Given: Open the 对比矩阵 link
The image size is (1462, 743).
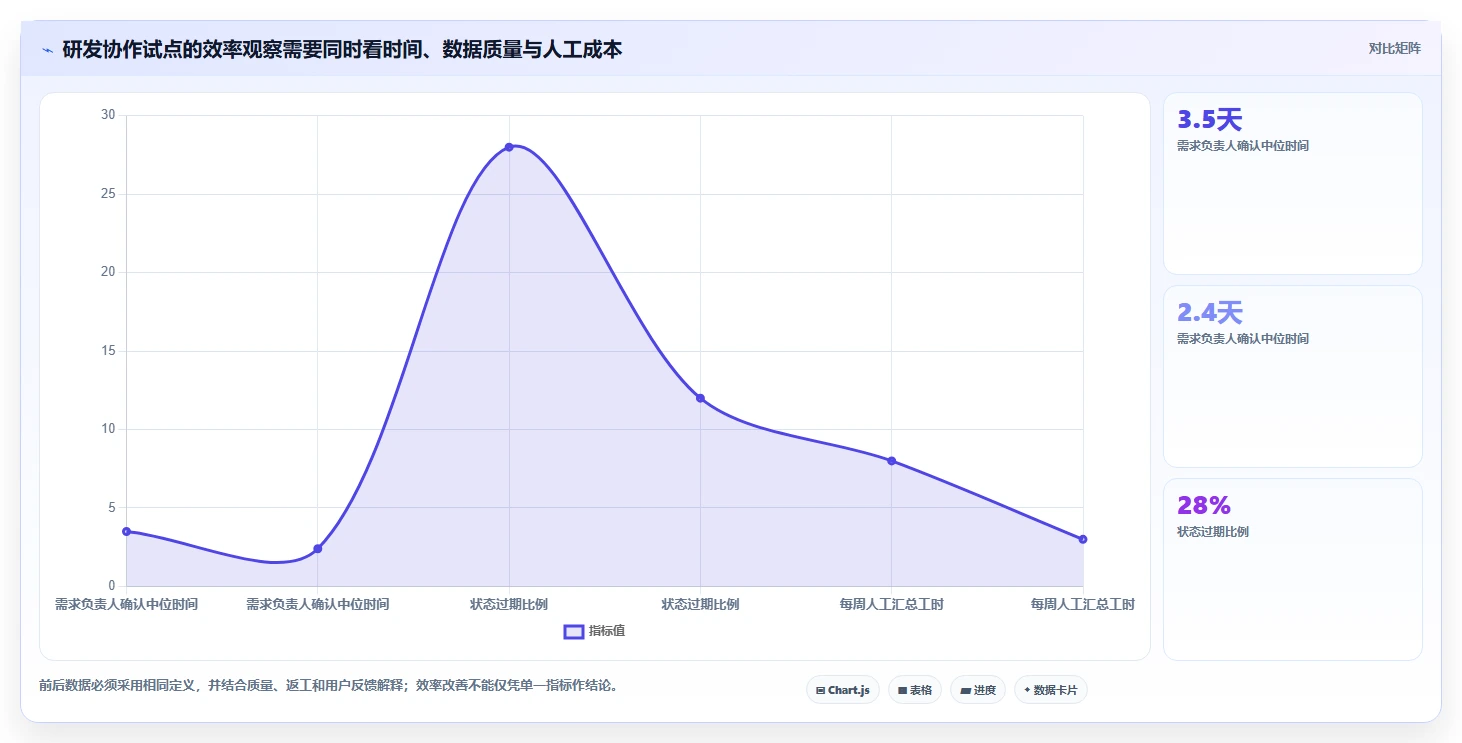Looking at the screenshot, I should (1395, 48).
